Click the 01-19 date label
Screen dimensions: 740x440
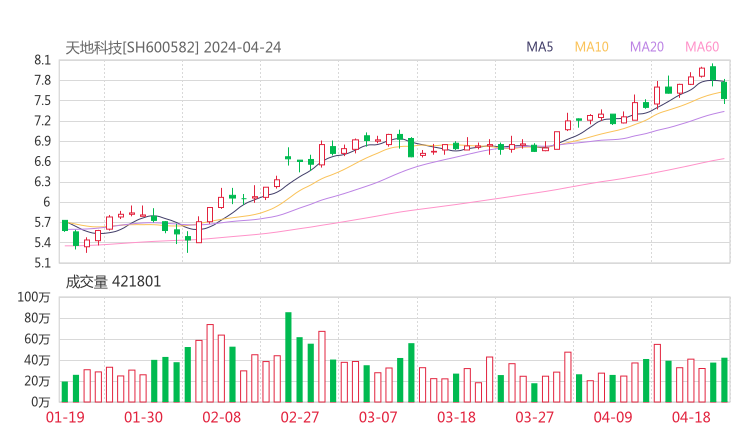point(65,417)
